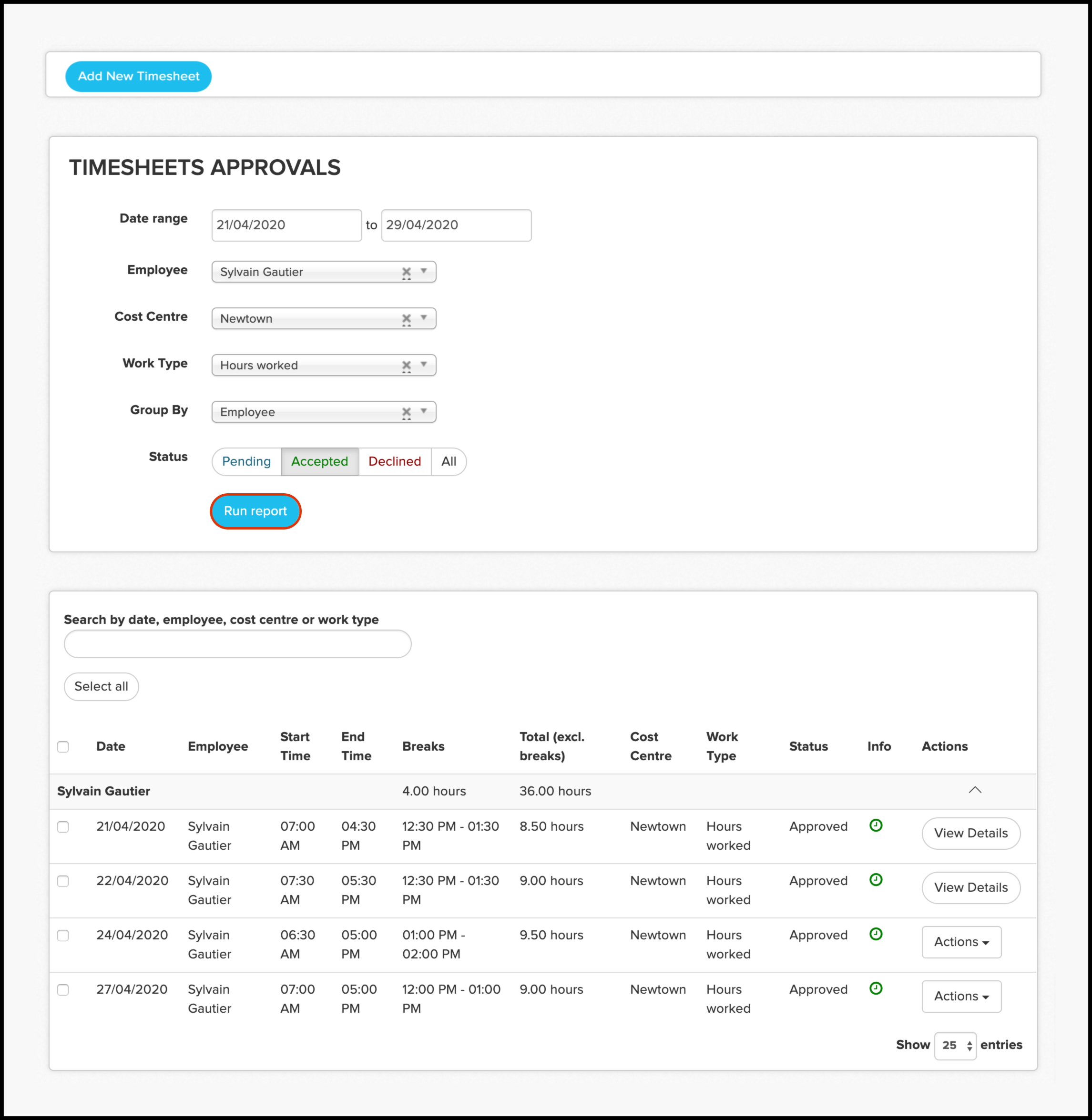Check the 24/04/2020 timesheet row
Screen dimensions: 1092x1120
(63, 936)
